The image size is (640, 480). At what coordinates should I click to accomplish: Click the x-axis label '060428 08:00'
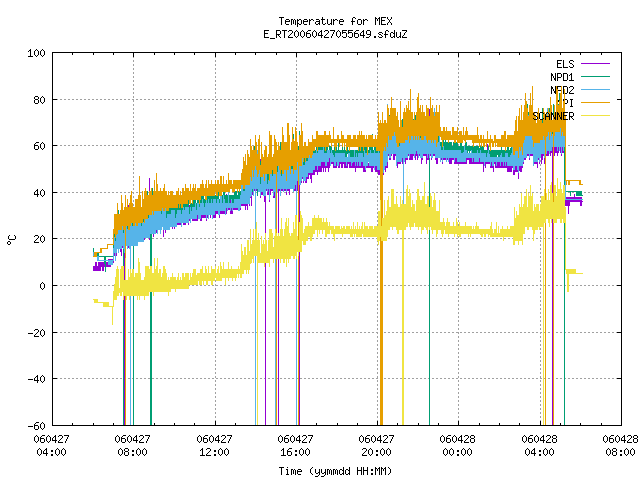pos(620,446)
